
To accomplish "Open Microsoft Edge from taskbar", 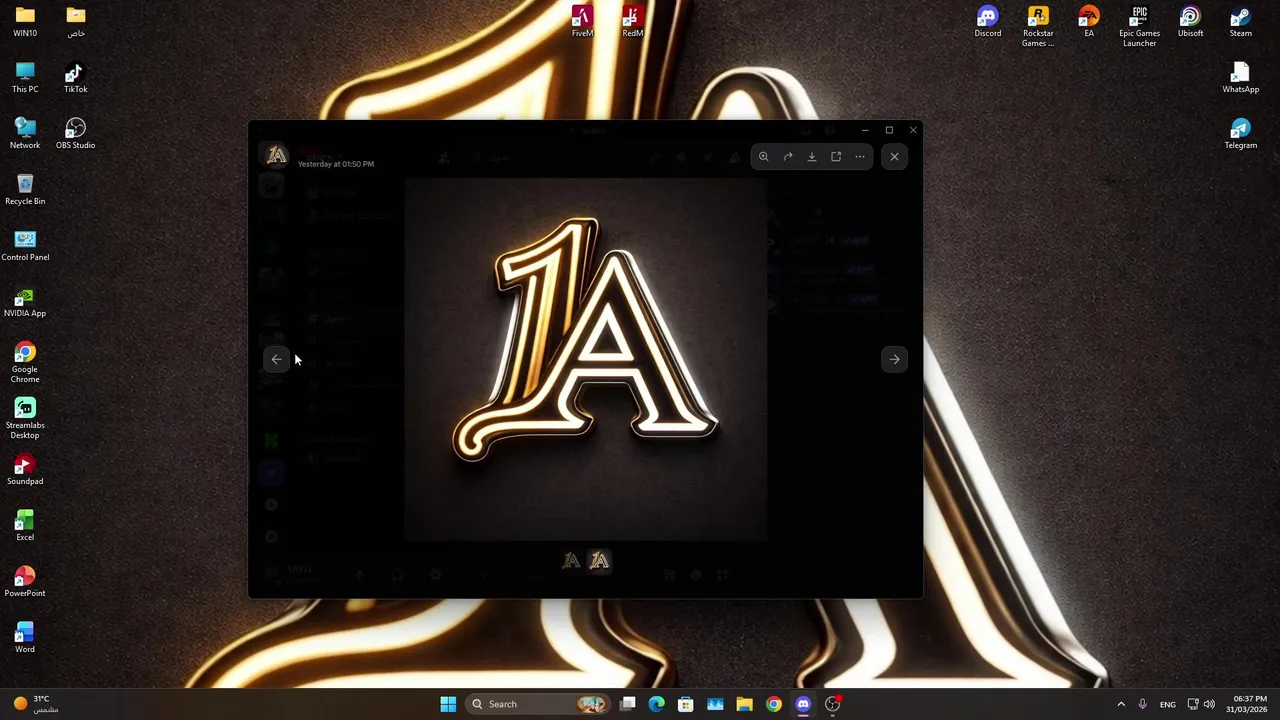I will tap(657, 704).
